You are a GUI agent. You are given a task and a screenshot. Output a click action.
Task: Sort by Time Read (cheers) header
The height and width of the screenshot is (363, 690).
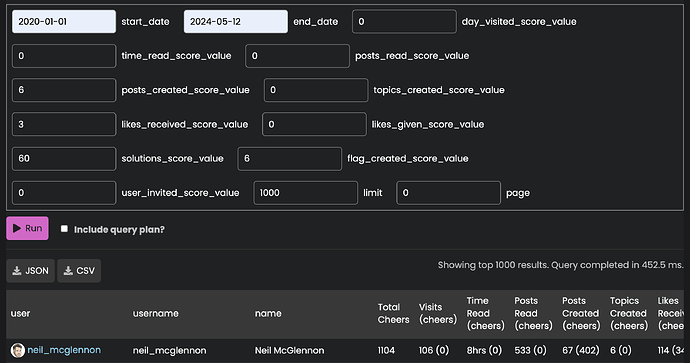[485, 313]
